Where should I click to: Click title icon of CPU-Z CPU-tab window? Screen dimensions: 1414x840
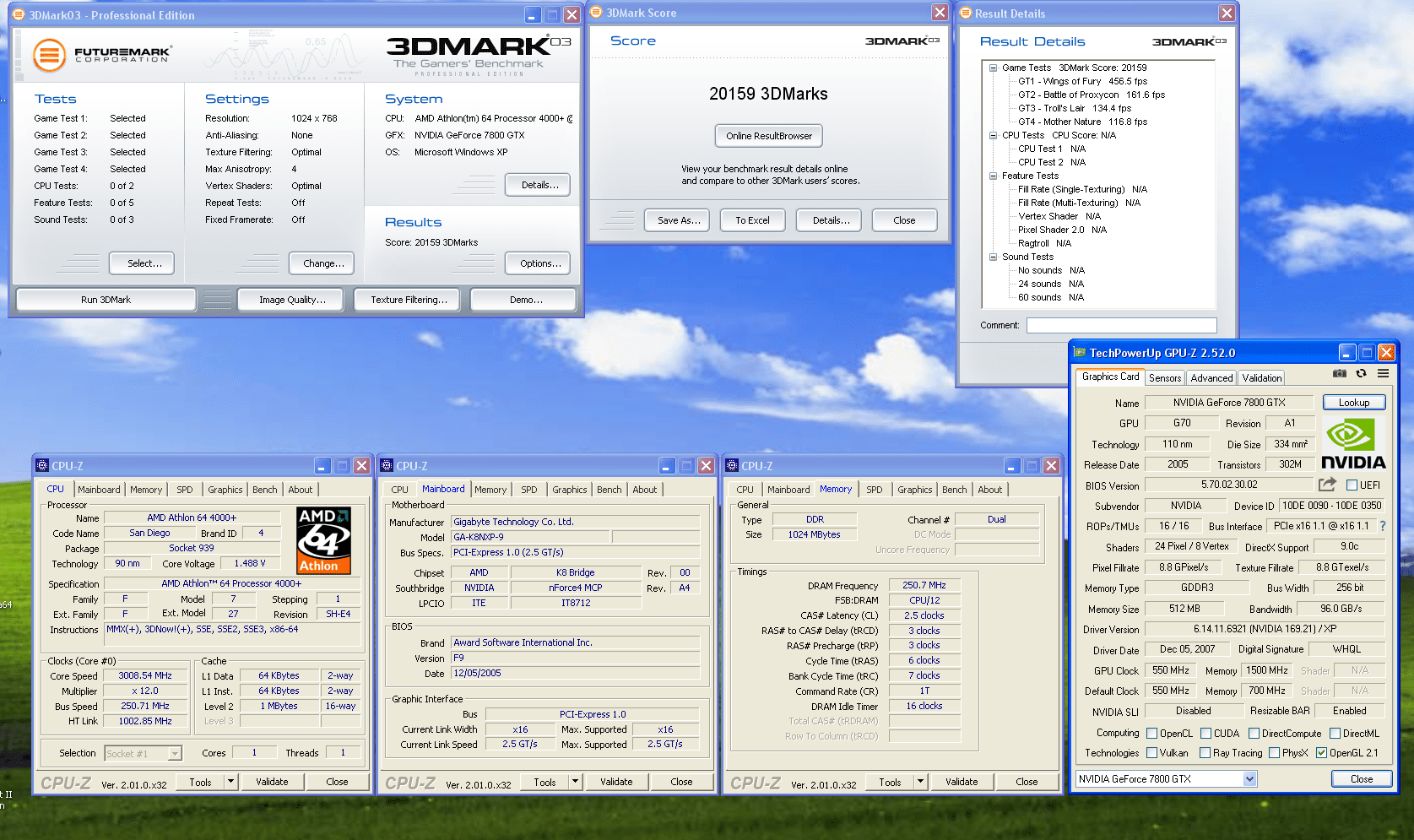point(43,465)
